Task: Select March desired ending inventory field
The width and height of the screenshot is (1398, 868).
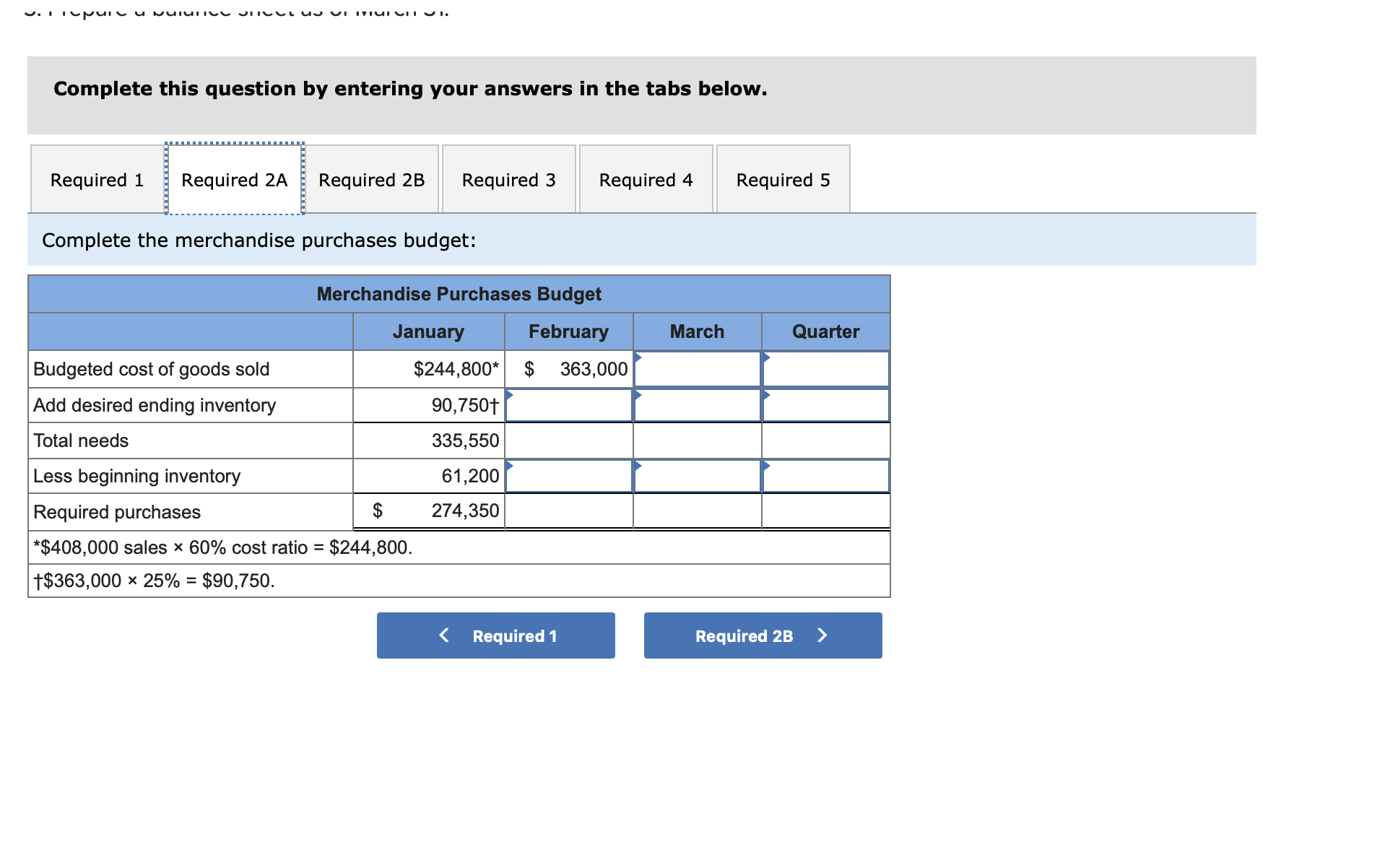Action: point(698,405)
